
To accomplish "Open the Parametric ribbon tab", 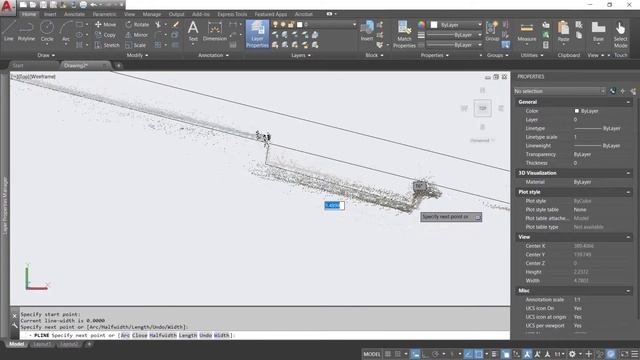I will pos(104,14).
